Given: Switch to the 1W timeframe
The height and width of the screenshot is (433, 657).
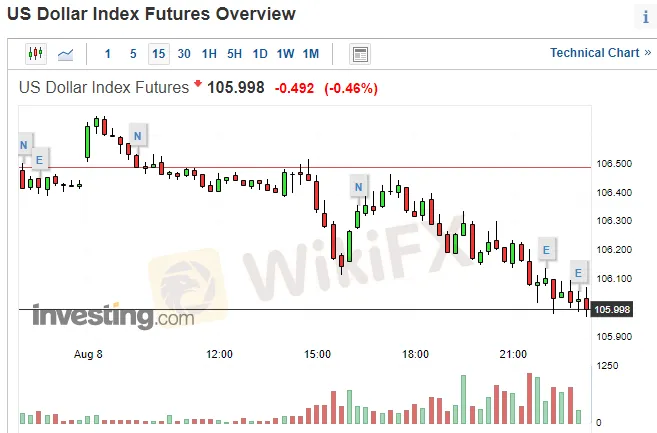Looking at the screenshot, I should [285, 54].
